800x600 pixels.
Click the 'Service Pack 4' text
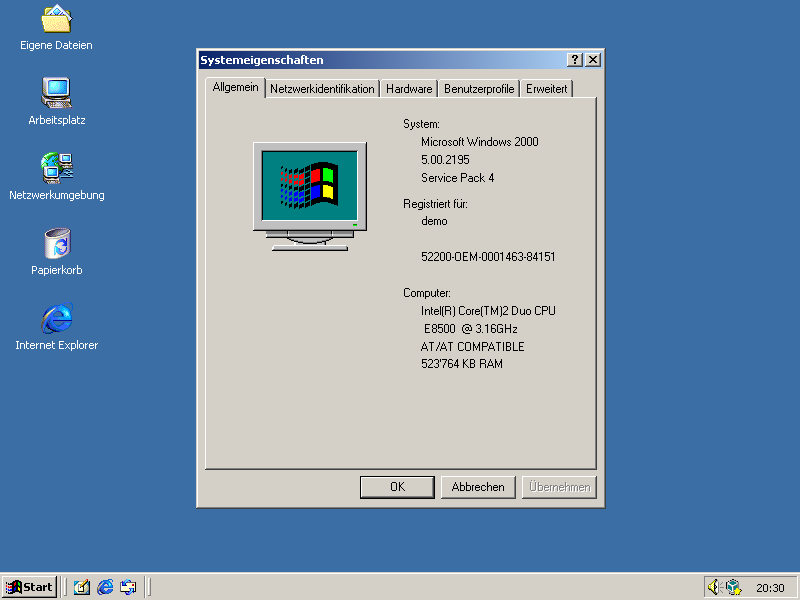(458, 178)
